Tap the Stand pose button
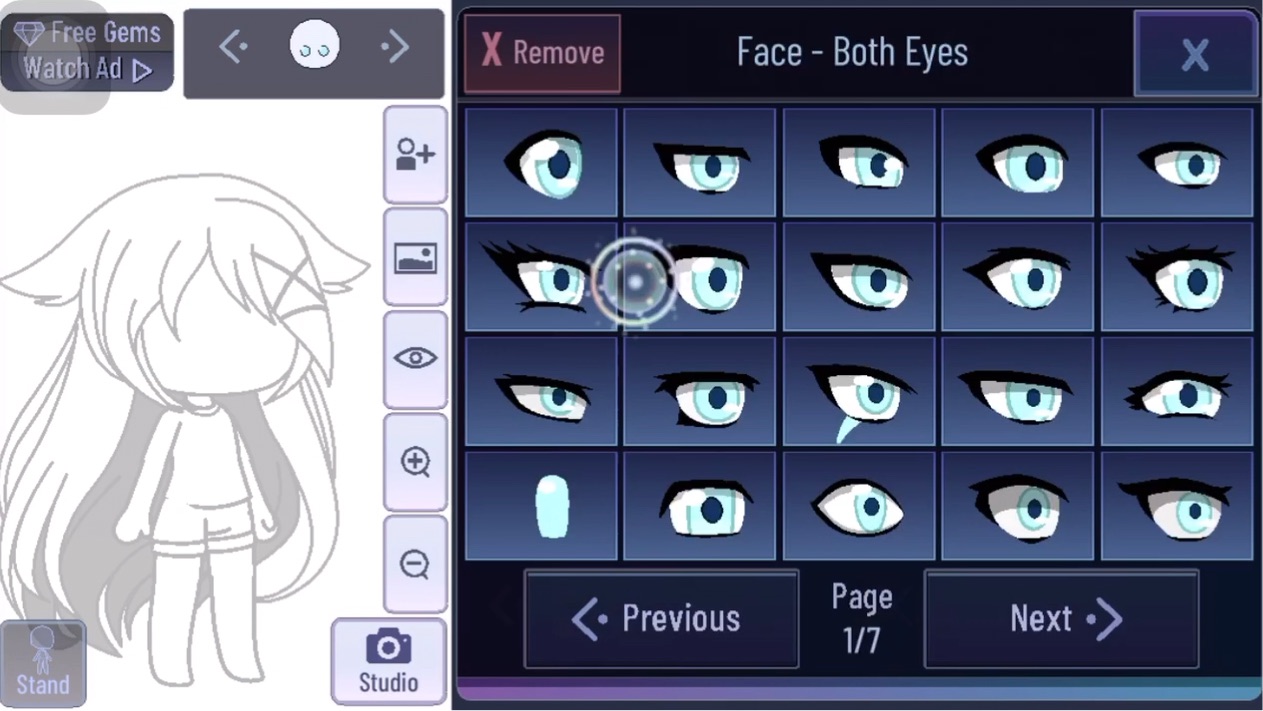1263x711 pixels. point(43,663)
